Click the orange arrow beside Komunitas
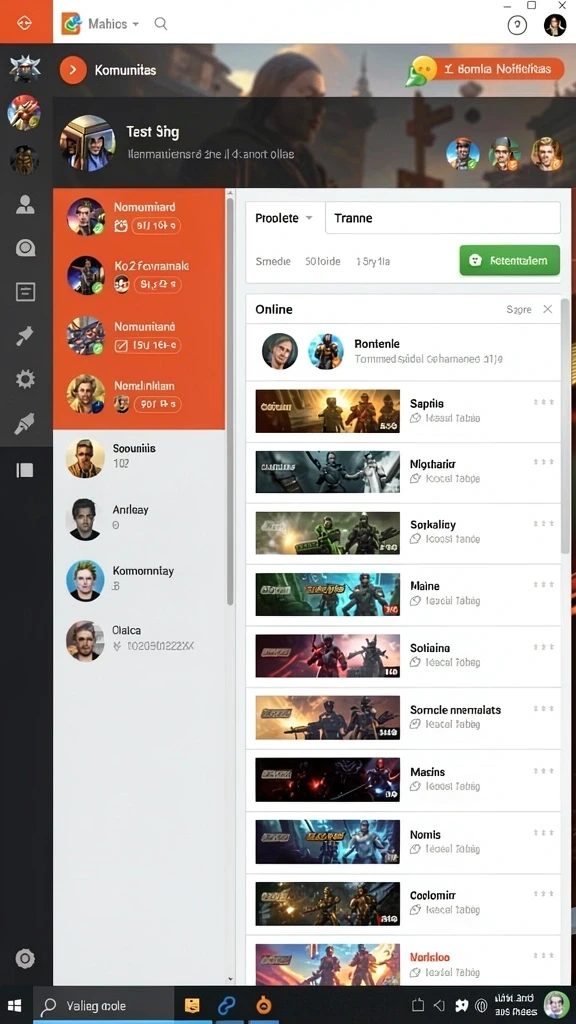 tap(73, 70)
